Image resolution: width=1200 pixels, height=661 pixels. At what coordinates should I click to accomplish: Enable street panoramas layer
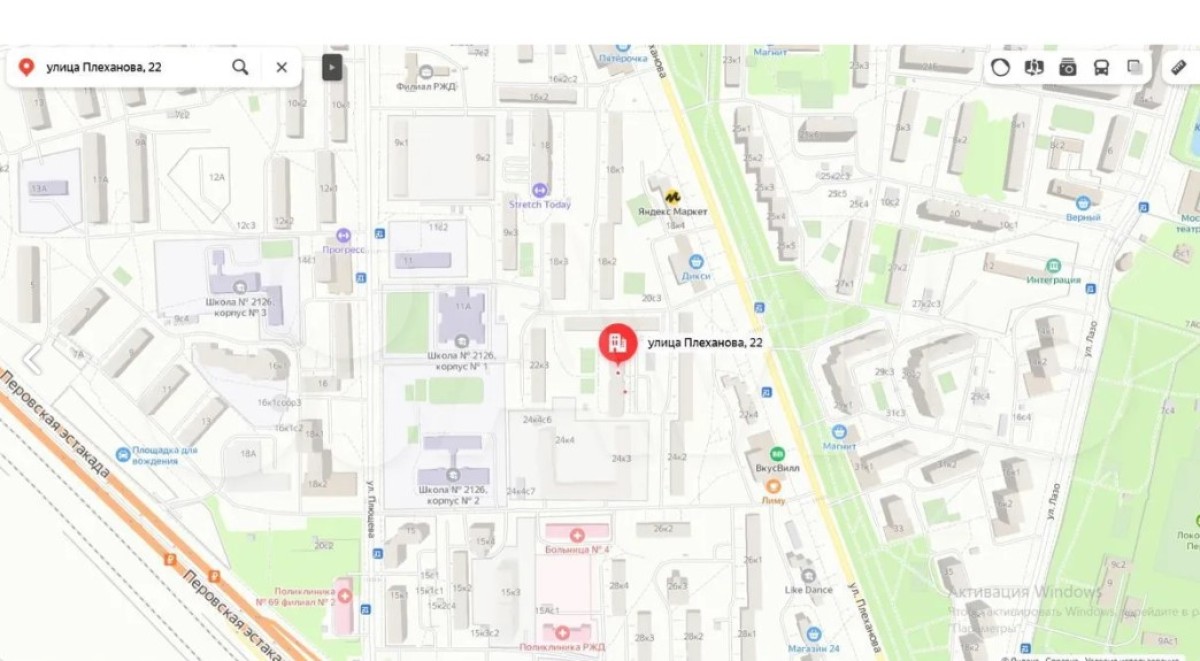click(x=1034, y=67)
